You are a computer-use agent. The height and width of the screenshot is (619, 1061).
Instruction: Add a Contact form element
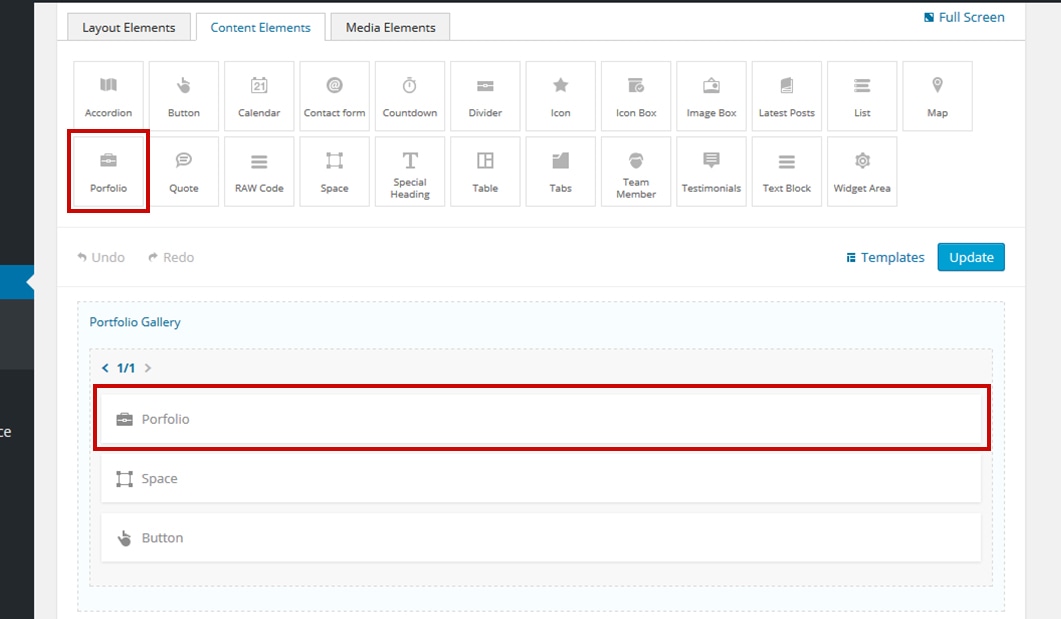pyautogui.click(x=334, y=96)
